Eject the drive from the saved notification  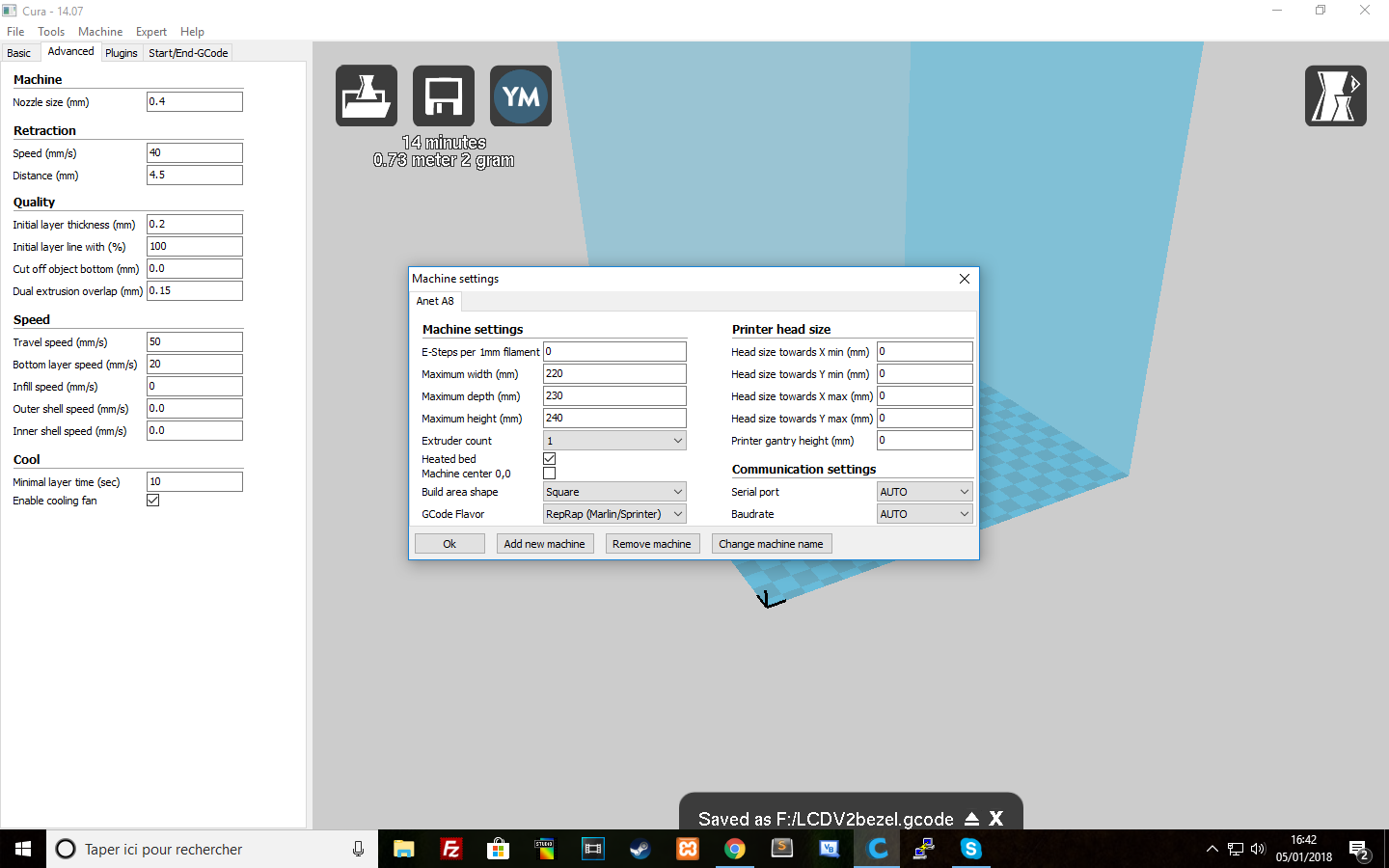[x=972, y=819]
